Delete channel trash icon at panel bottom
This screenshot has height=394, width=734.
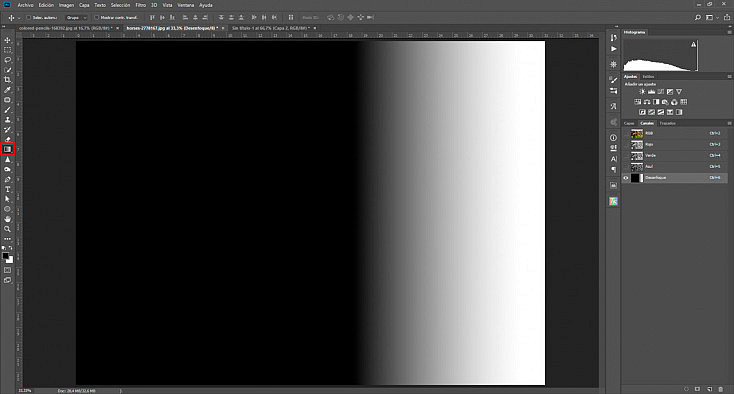point(721,389)
